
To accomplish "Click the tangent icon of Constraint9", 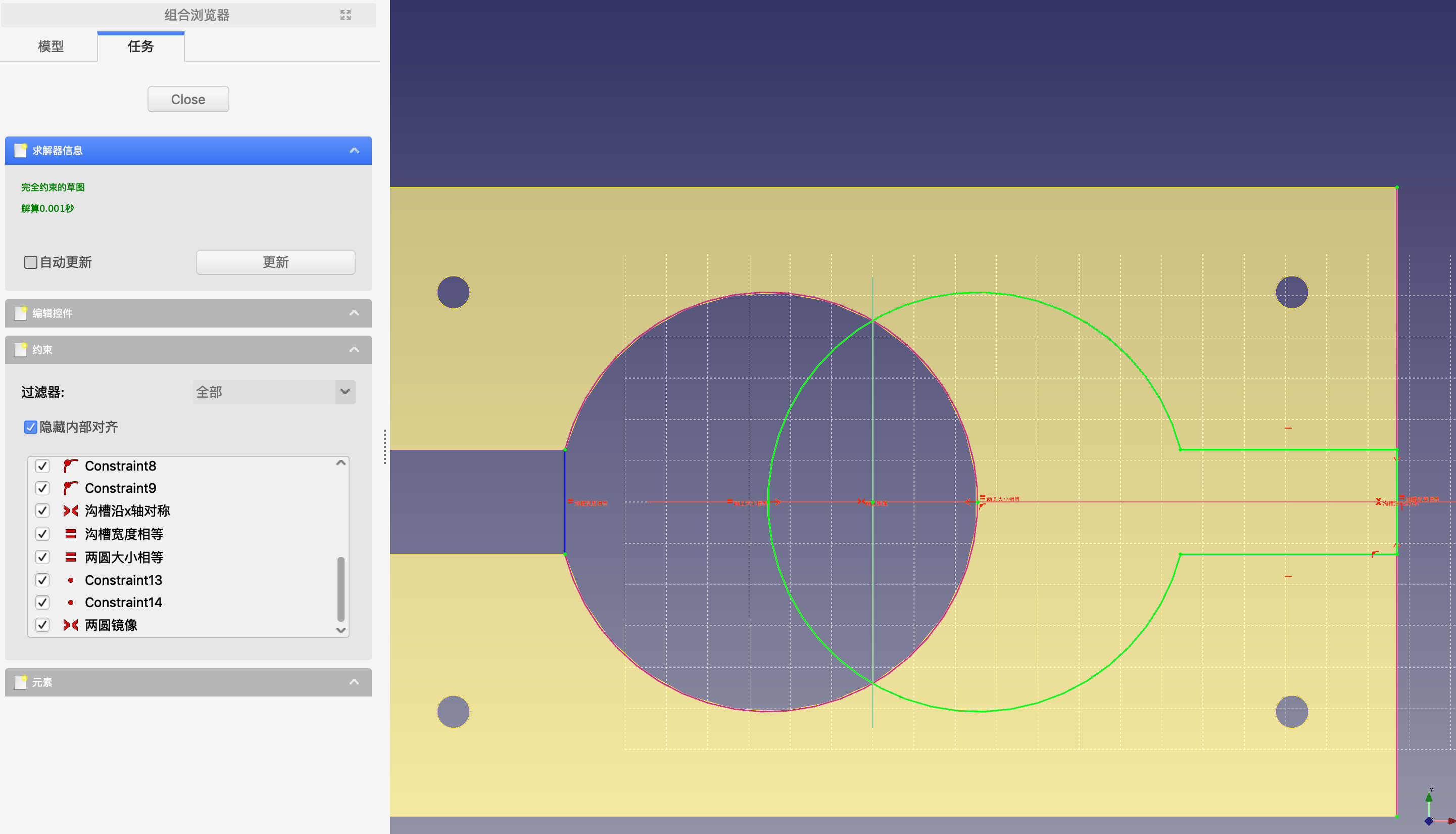I will click(70, 488).
